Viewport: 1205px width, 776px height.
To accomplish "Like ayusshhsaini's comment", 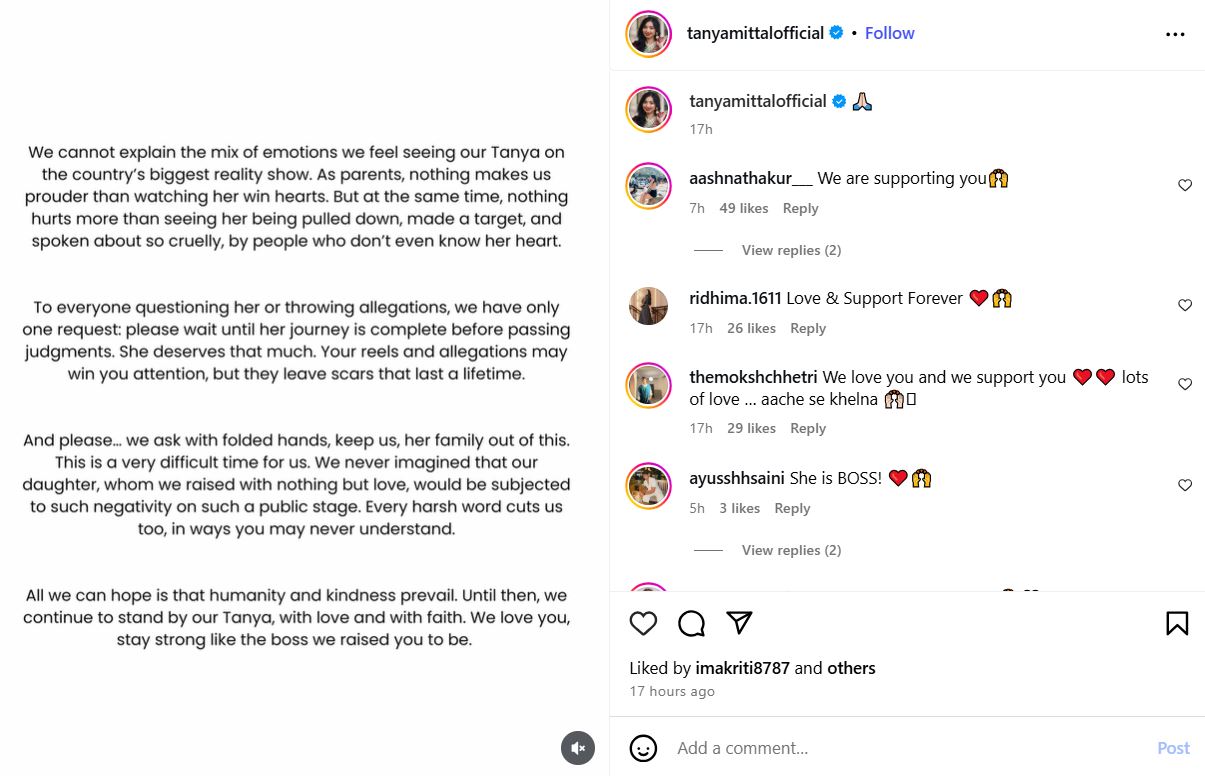I will [1185, 485].
